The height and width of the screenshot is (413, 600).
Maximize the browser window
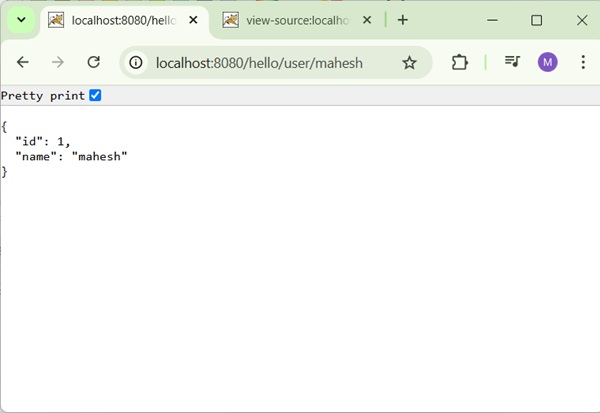pos(536,20)
